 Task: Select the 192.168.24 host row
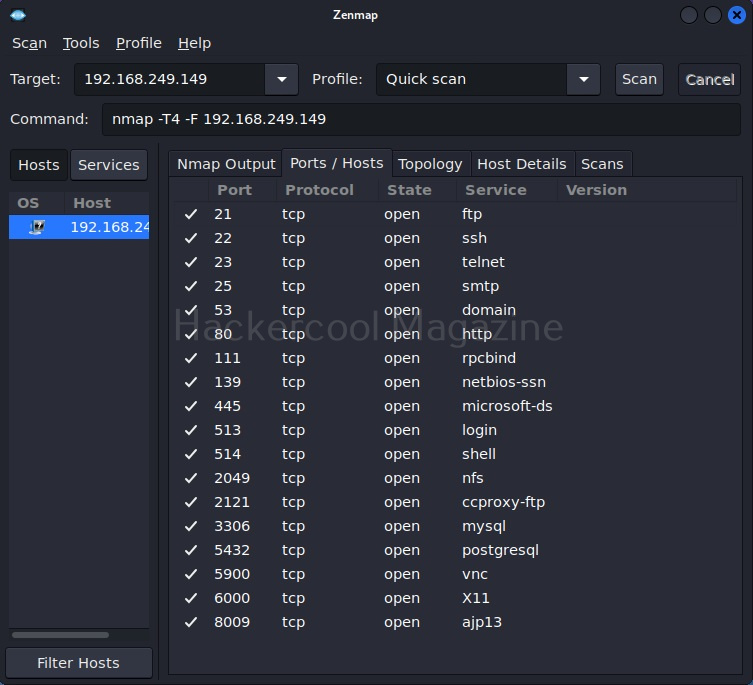(x=79, y=227)
